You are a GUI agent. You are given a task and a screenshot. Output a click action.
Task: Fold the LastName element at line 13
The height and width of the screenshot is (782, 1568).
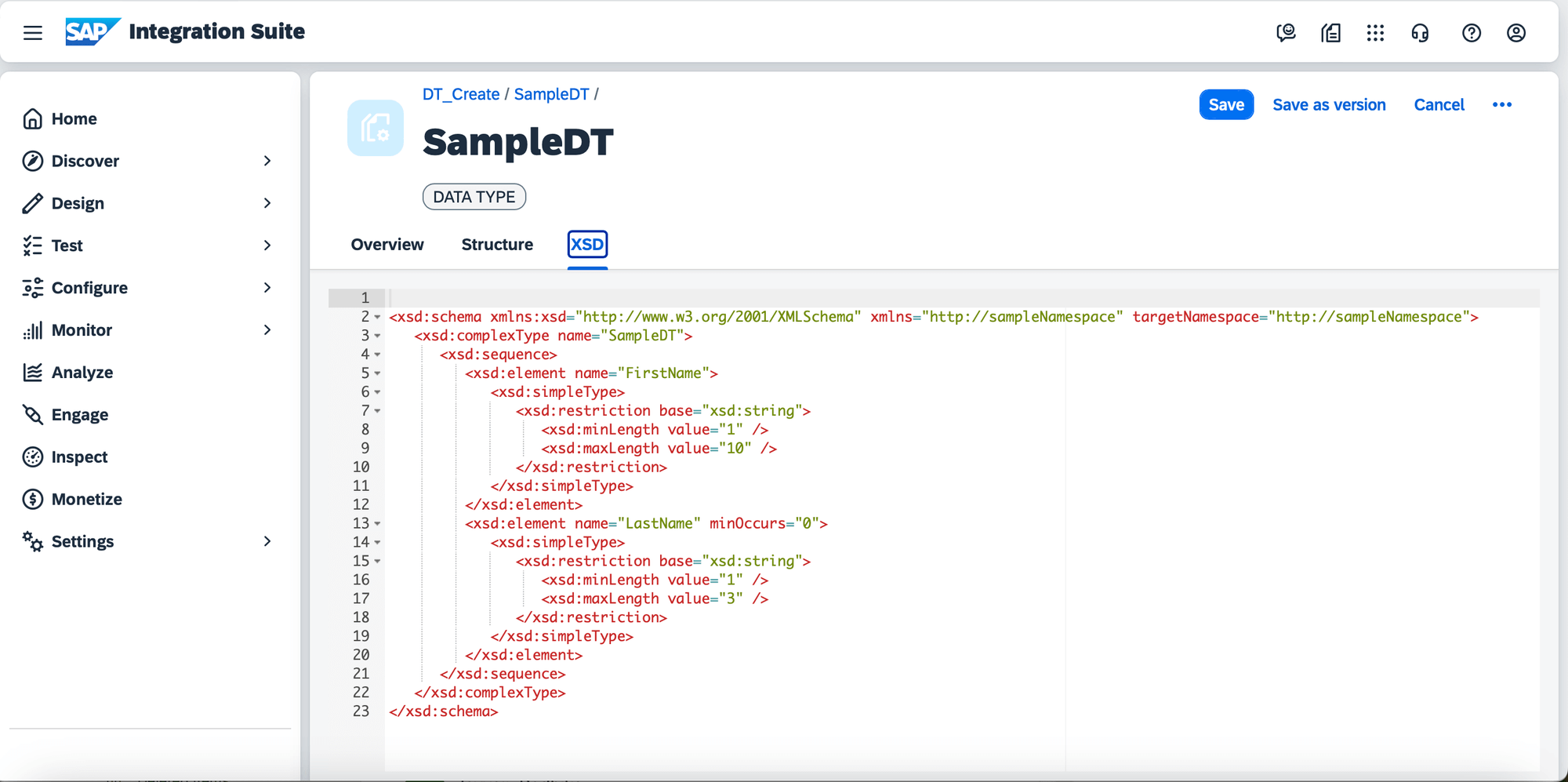coord(377,524)
